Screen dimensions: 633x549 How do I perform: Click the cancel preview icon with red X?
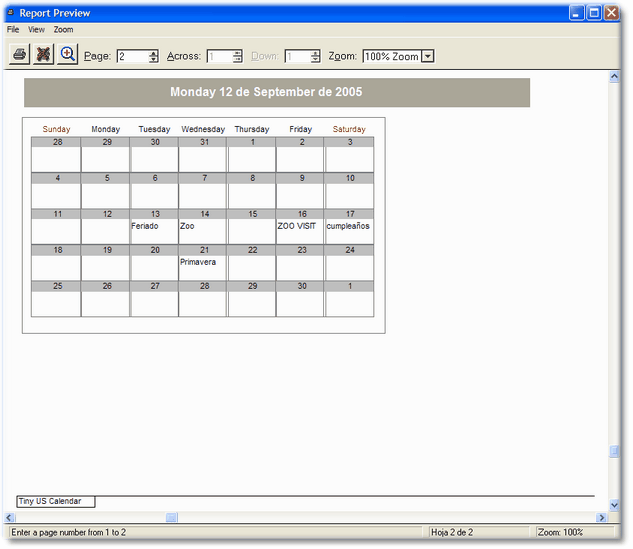coord(44,54)
